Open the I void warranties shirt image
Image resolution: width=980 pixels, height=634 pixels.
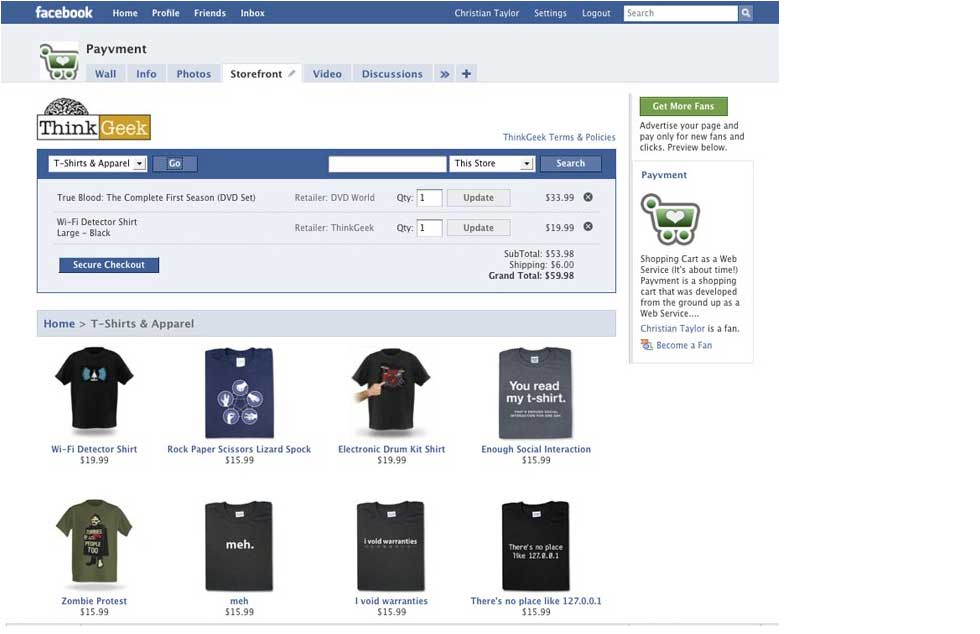[x=391, y=545]
